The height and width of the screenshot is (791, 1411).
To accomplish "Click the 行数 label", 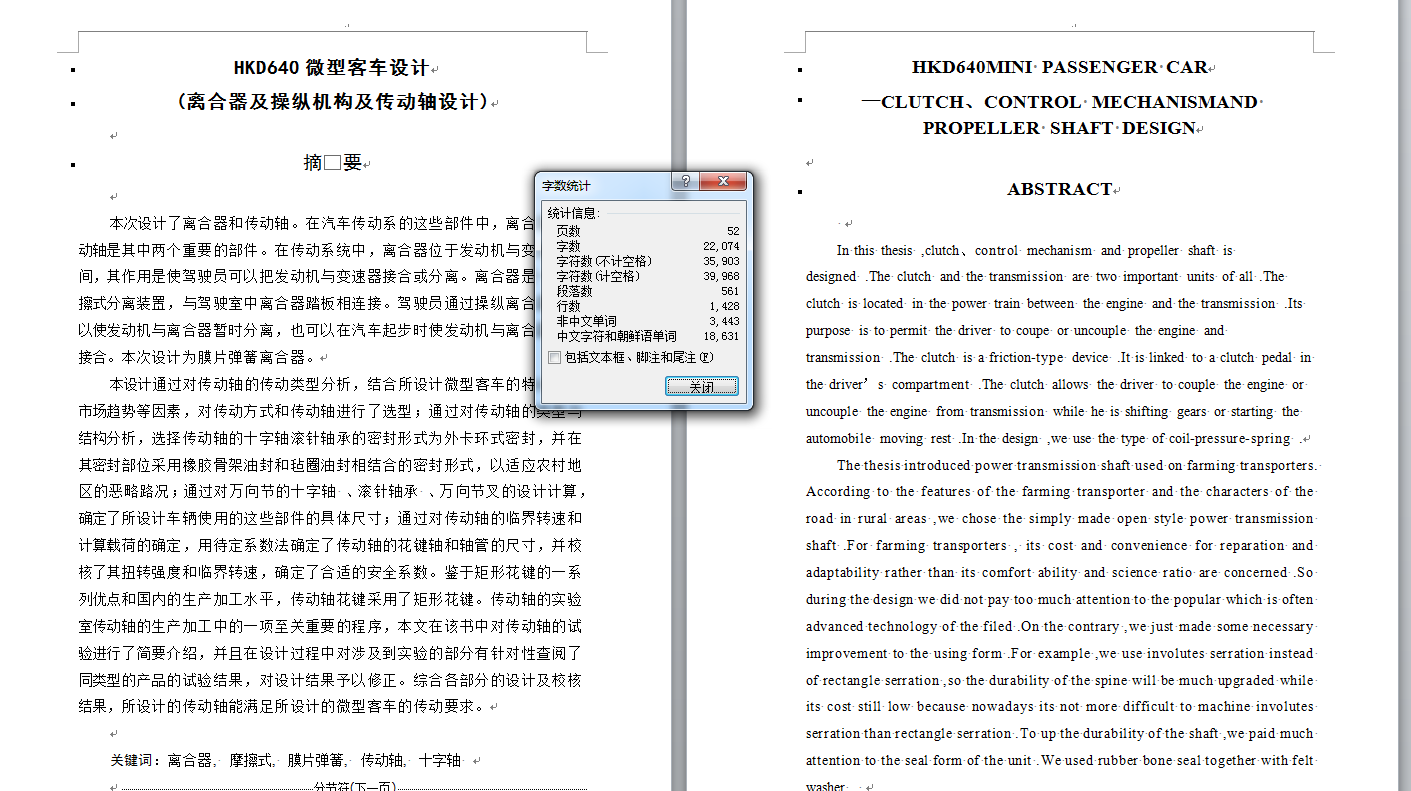I will 568,306.
